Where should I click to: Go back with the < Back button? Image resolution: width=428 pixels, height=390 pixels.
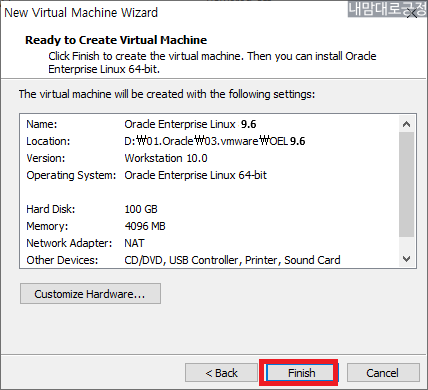(x=221, y=372)
